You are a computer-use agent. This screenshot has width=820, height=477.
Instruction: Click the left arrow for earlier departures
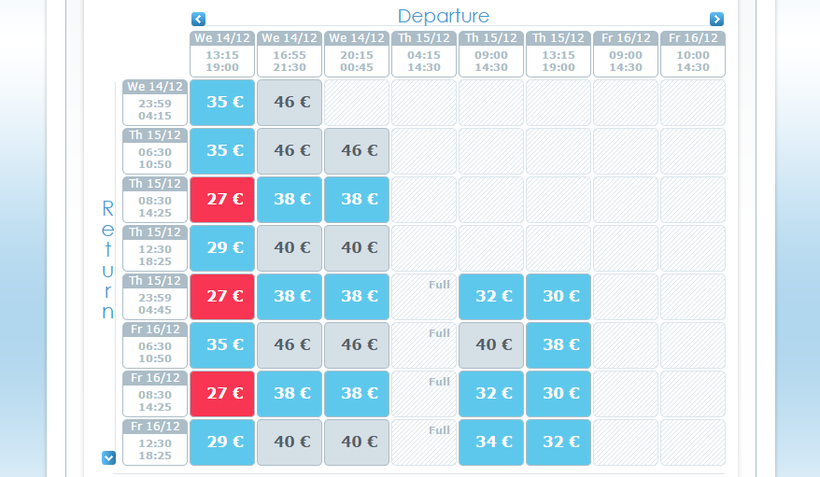(x=198, y=19)
